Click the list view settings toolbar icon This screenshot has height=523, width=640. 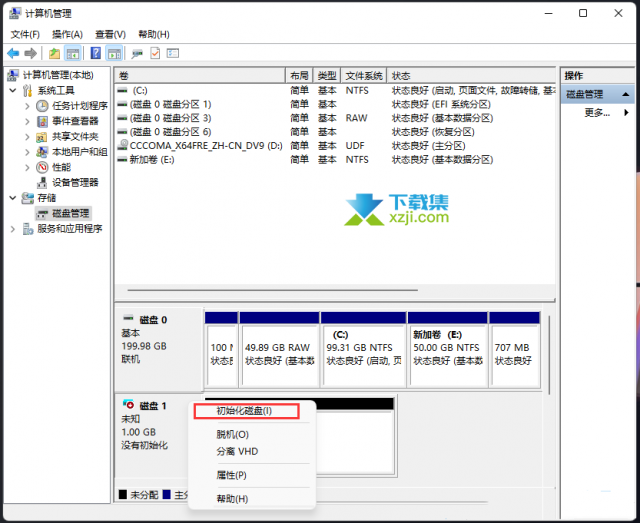[x=173, y=53]
